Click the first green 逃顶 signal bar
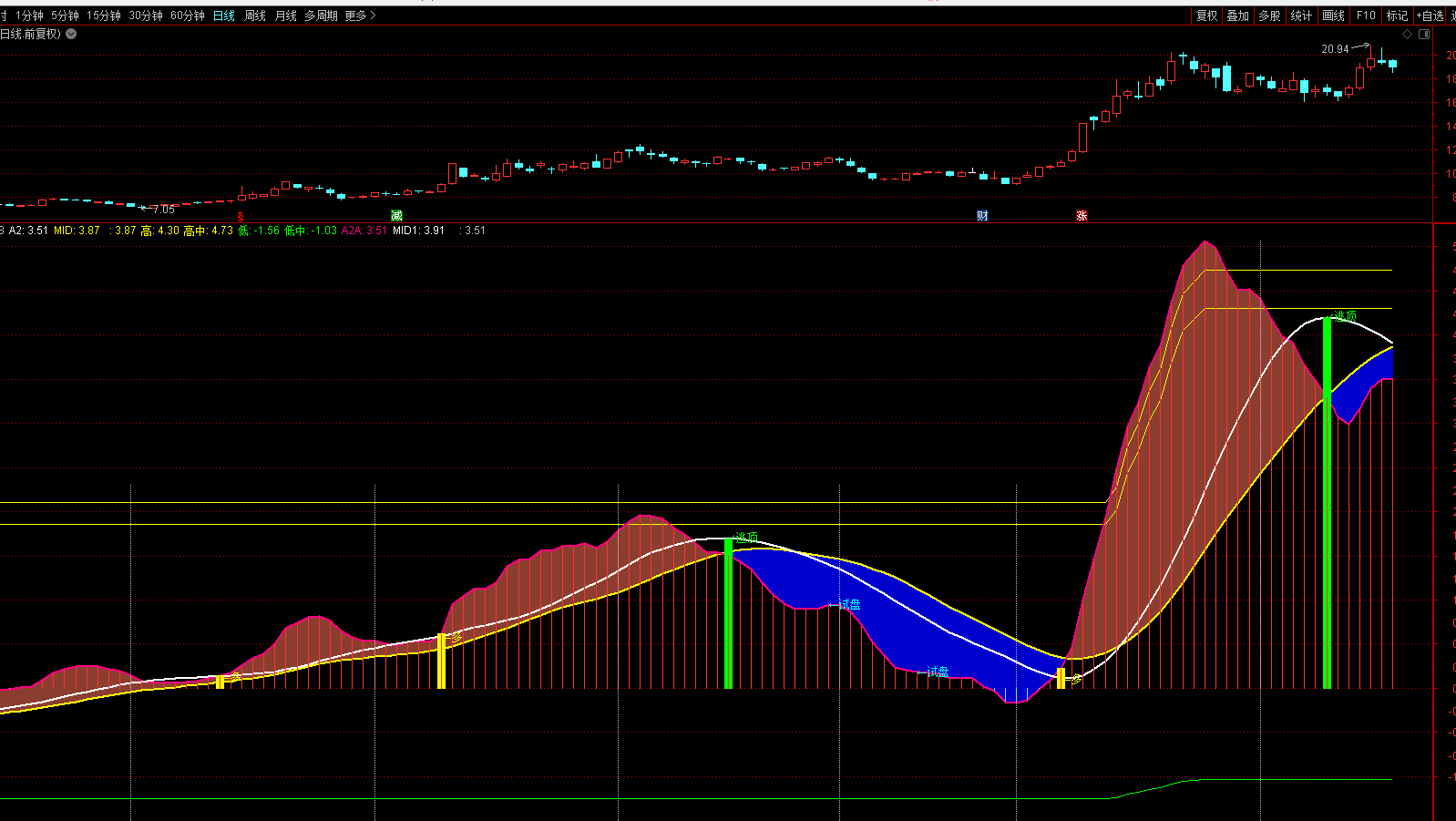The image size is (1456, 821). pyautogui.click(x=728, y=613)
